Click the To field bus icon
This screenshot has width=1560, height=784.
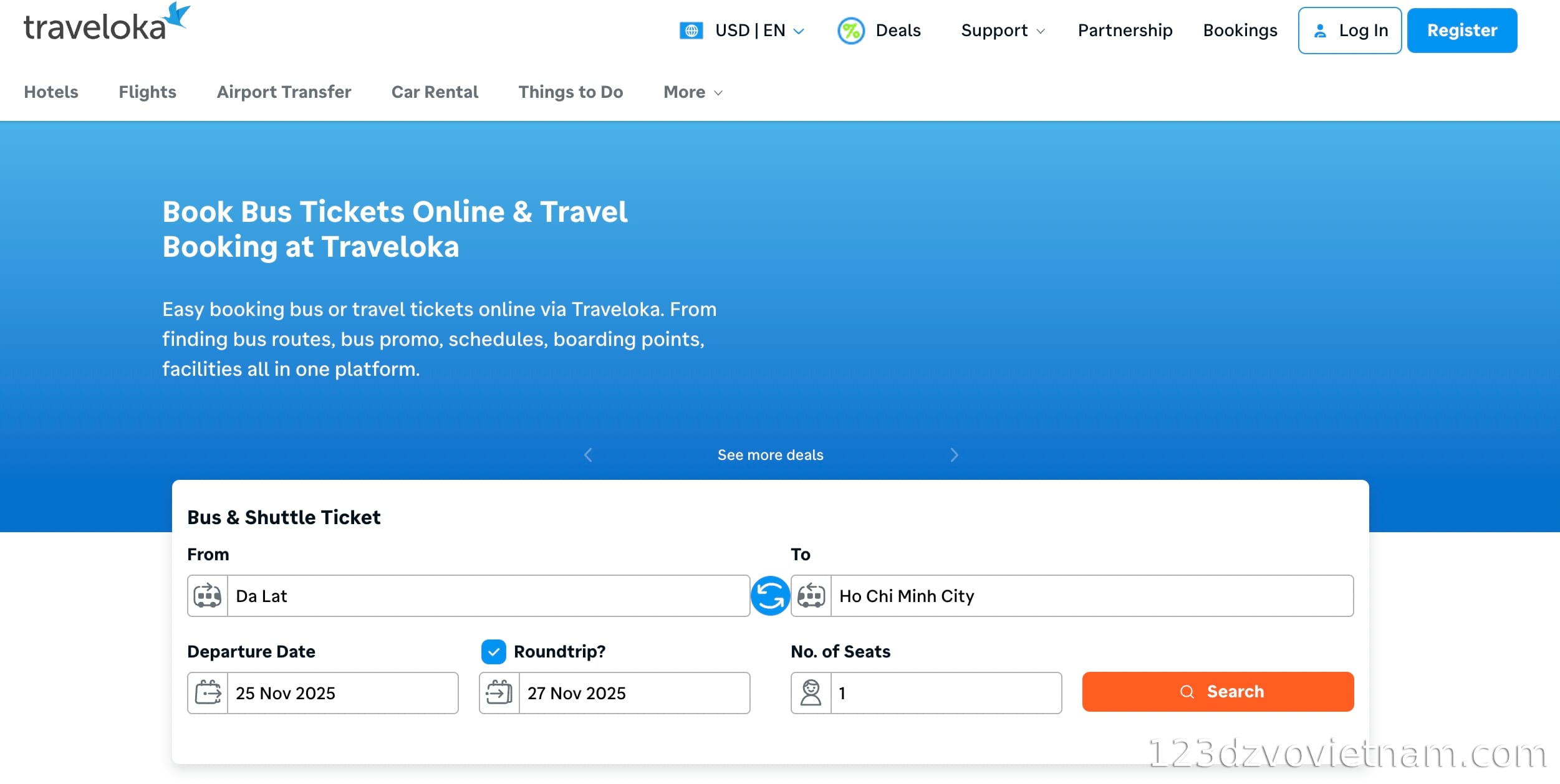(811, 596)
